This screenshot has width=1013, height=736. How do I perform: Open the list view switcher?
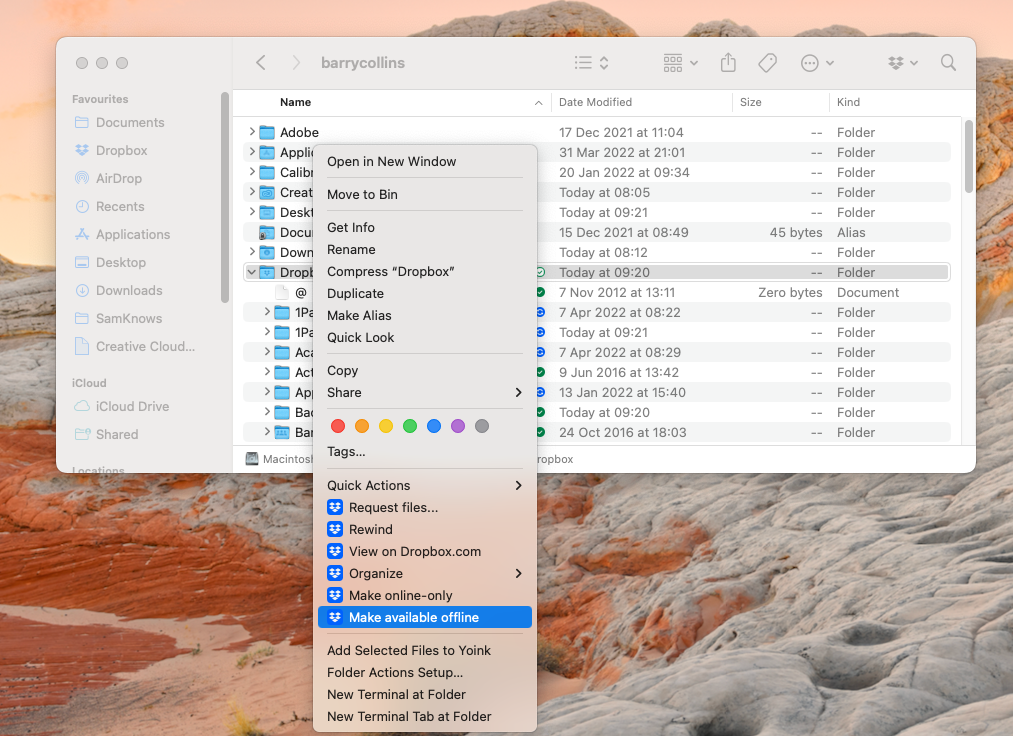coord(592,63)
